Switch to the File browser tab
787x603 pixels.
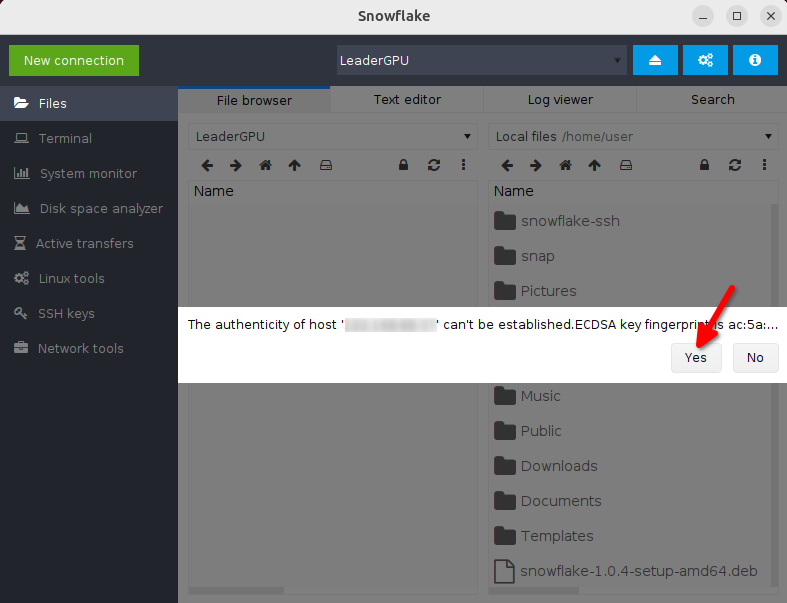(x=254, y=100)
